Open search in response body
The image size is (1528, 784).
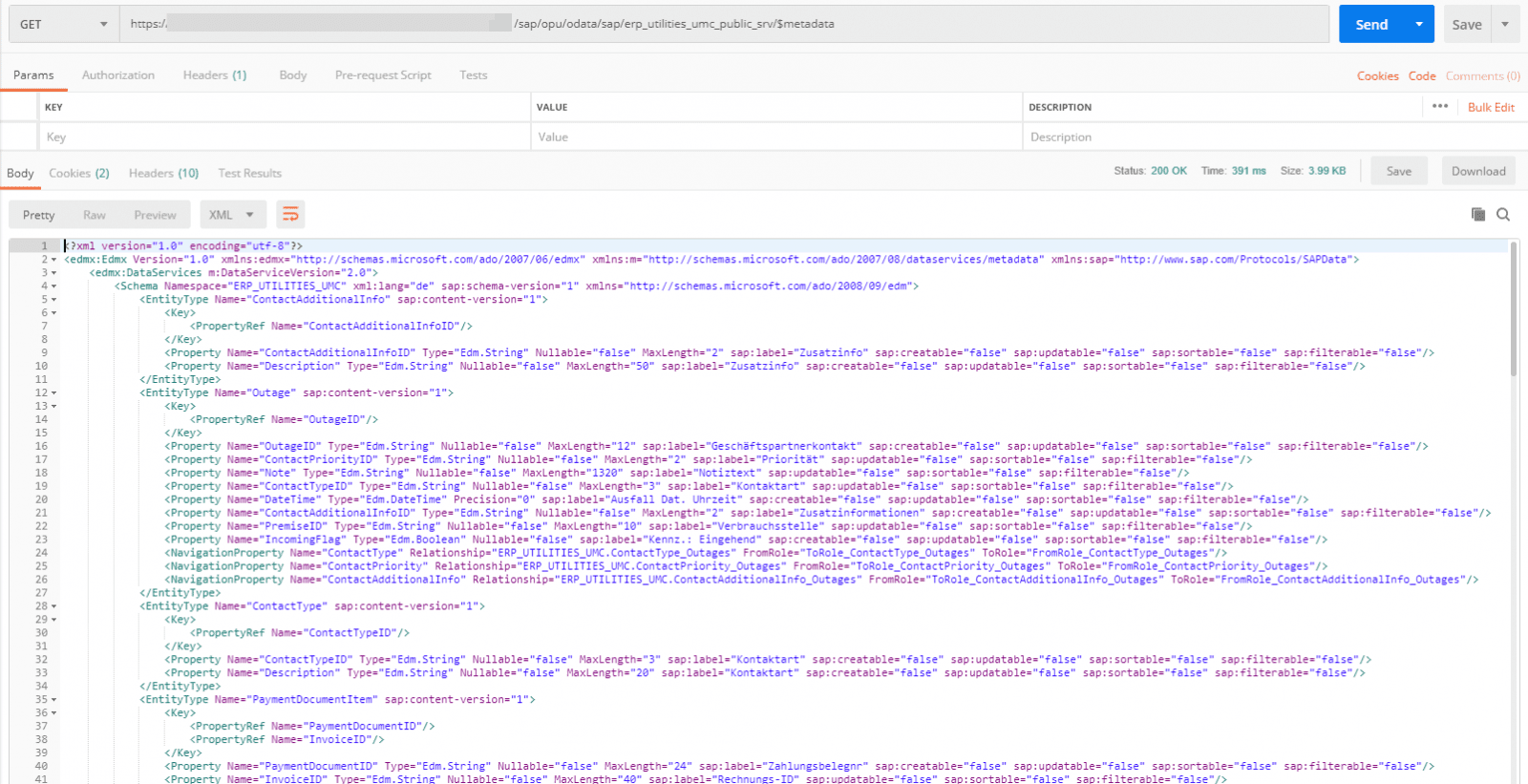point(1503,215)
